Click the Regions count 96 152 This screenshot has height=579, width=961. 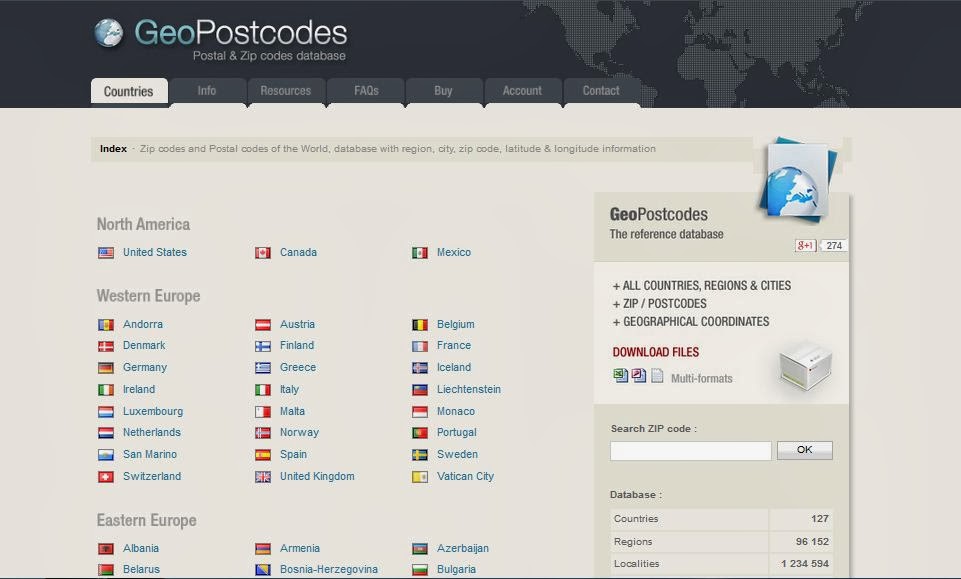[x=812, y=542]
